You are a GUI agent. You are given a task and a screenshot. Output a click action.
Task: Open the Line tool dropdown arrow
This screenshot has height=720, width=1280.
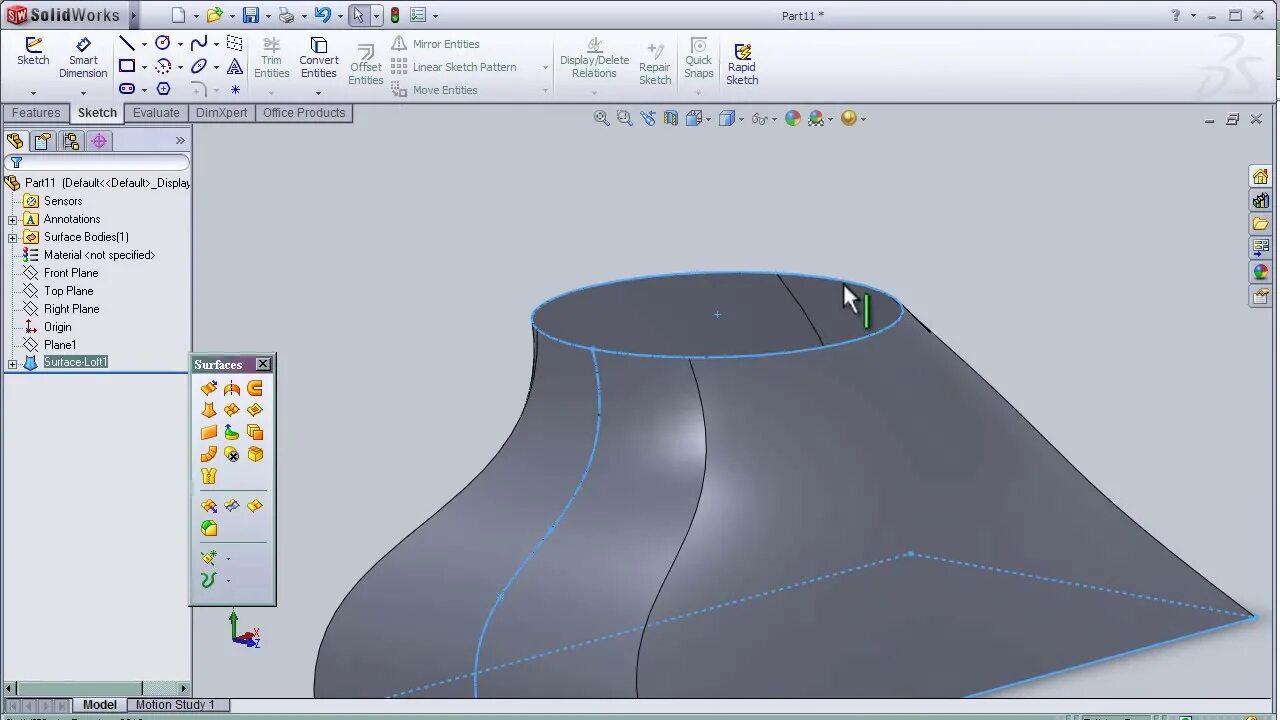pos(144,44)
